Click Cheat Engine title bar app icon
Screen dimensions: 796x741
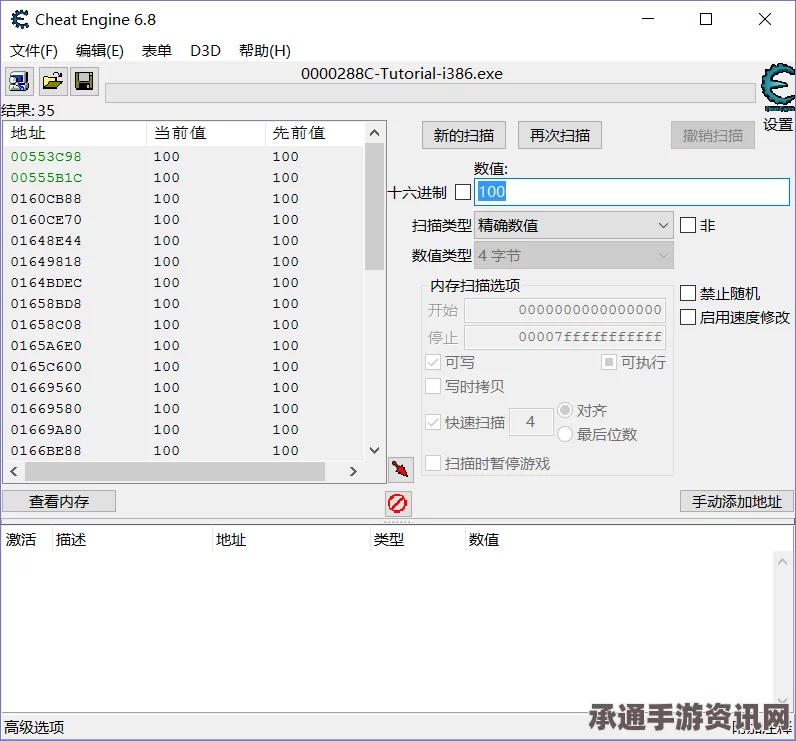pos(20,20)
